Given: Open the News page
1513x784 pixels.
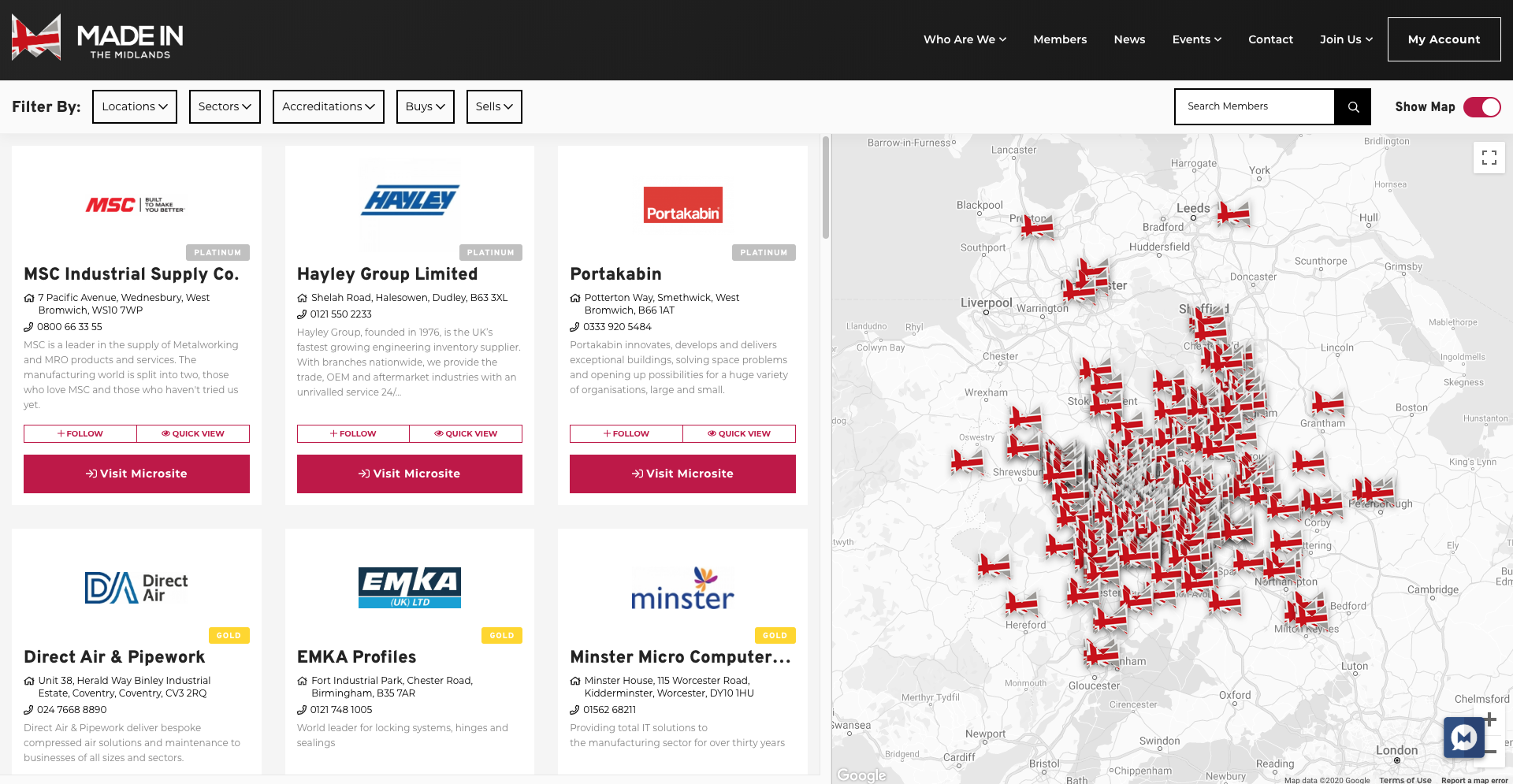Looking at the screenshot, I should pos(1129,39).
